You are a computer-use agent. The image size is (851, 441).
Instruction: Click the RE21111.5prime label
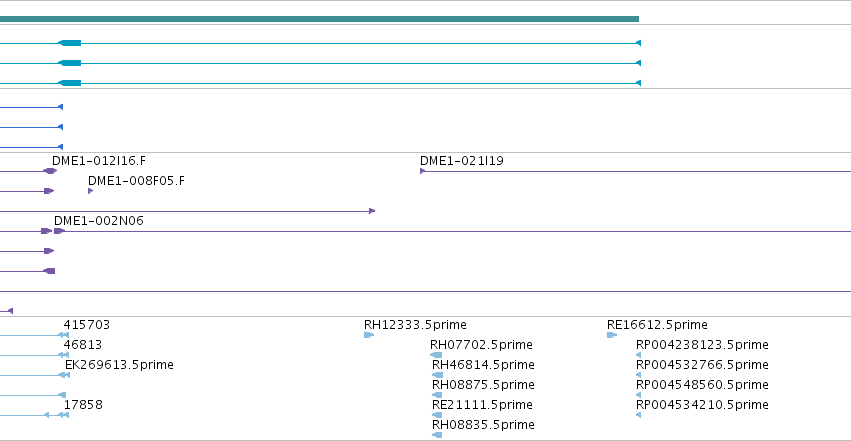click(x=482, y=405)
